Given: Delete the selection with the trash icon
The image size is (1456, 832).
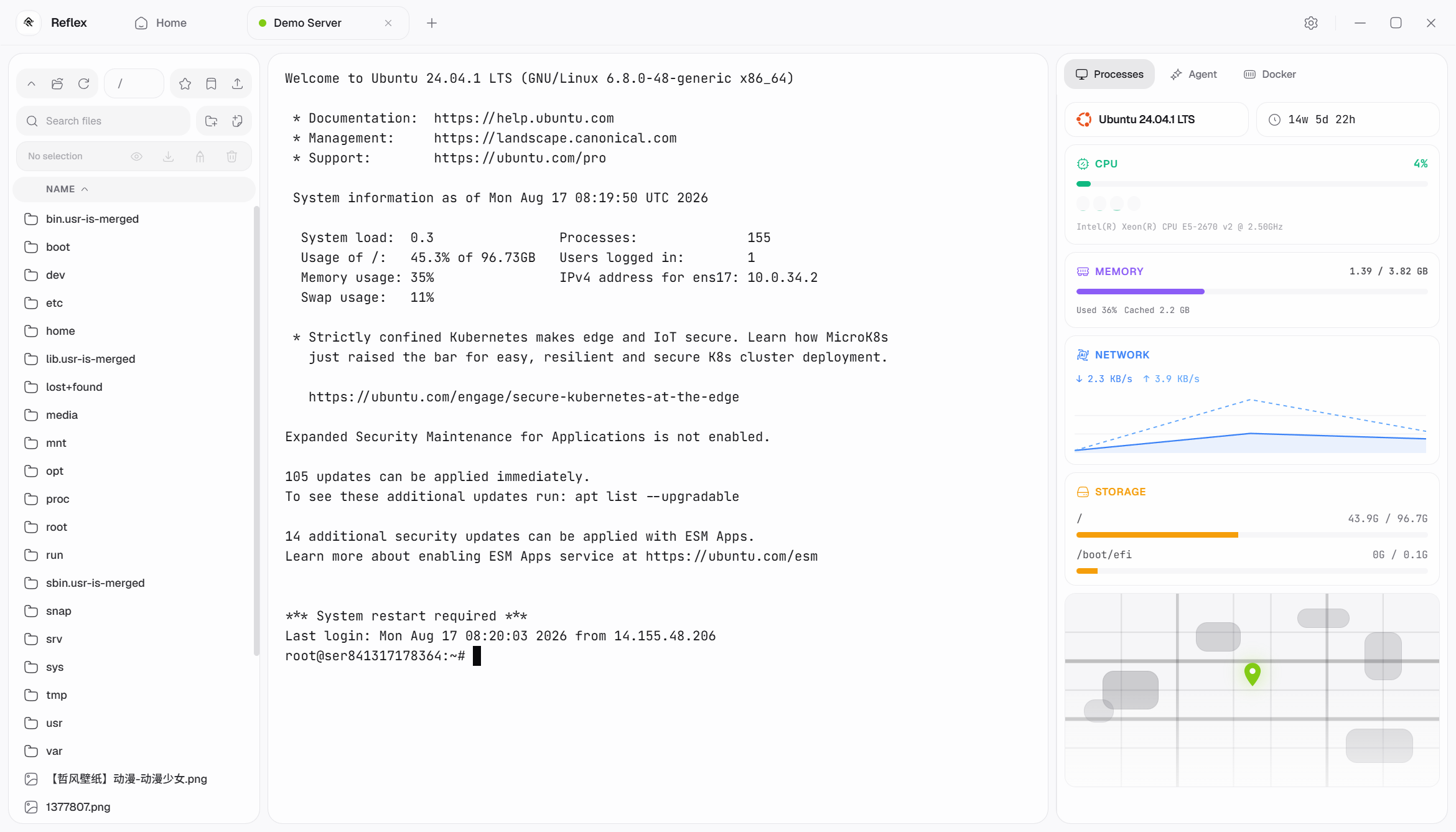Looking at the screenshot, I should point(231,156).
